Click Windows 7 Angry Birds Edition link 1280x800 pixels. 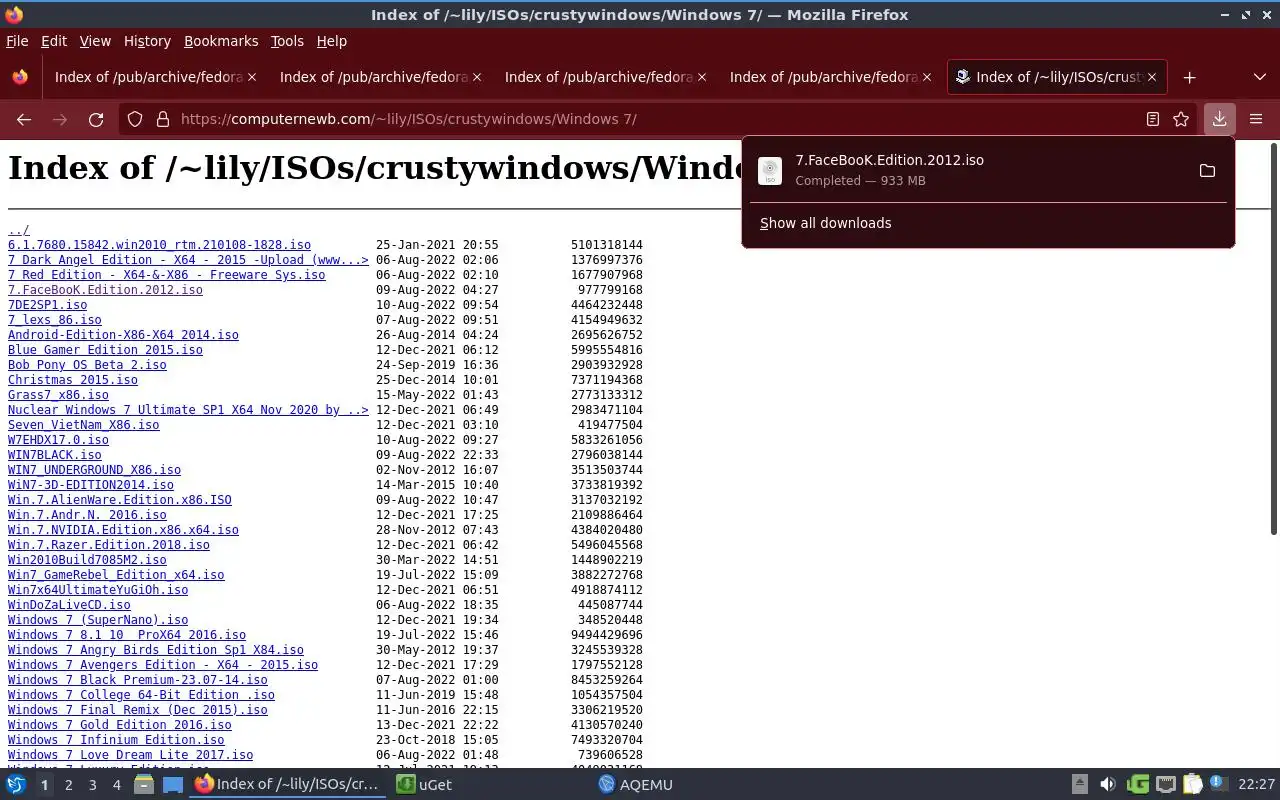[156, 650]
